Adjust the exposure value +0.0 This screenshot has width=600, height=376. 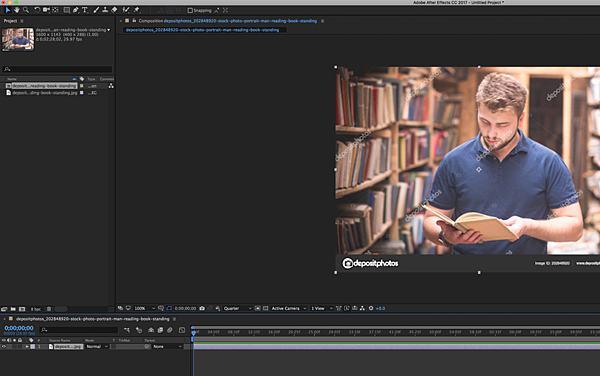click(x=380, y=308)
